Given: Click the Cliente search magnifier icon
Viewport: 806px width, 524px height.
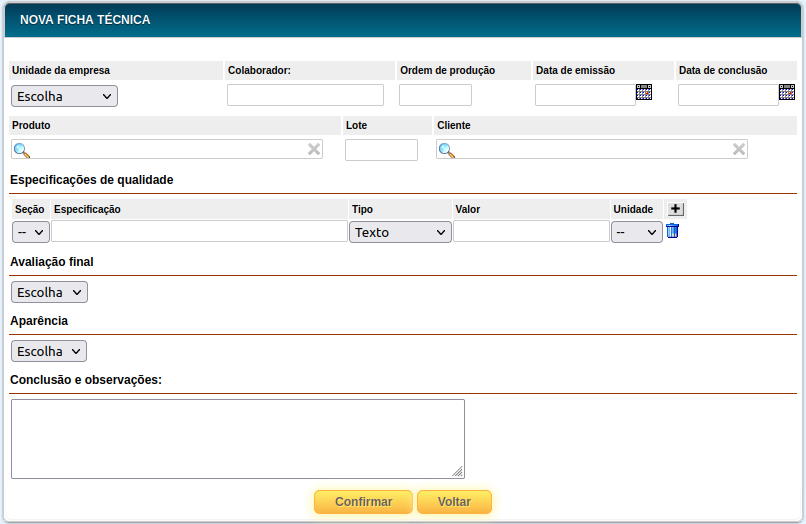Looking at the screenshot, I should (x=447, y=150).
